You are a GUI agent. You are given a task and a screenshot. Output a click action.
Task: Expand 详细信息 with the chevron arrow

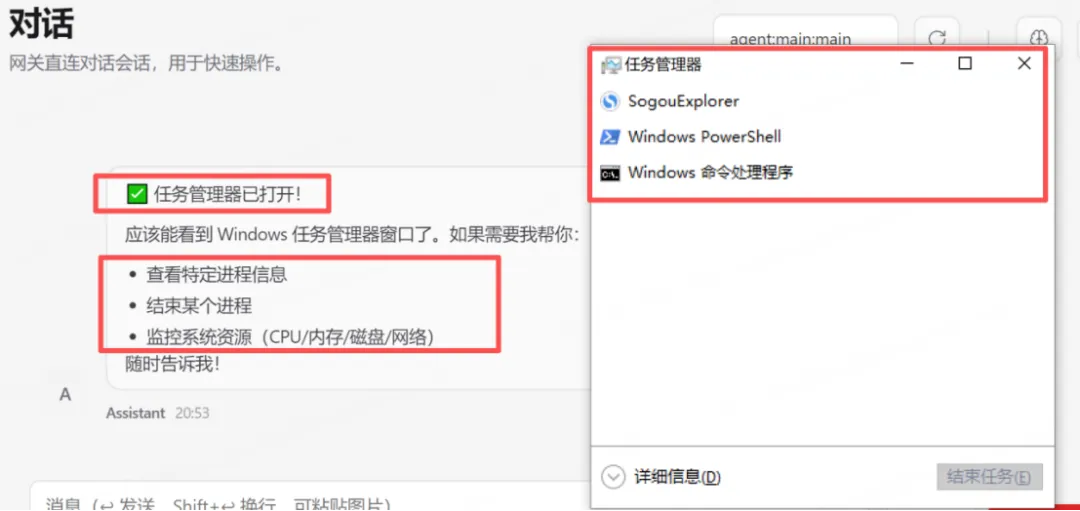612,477
